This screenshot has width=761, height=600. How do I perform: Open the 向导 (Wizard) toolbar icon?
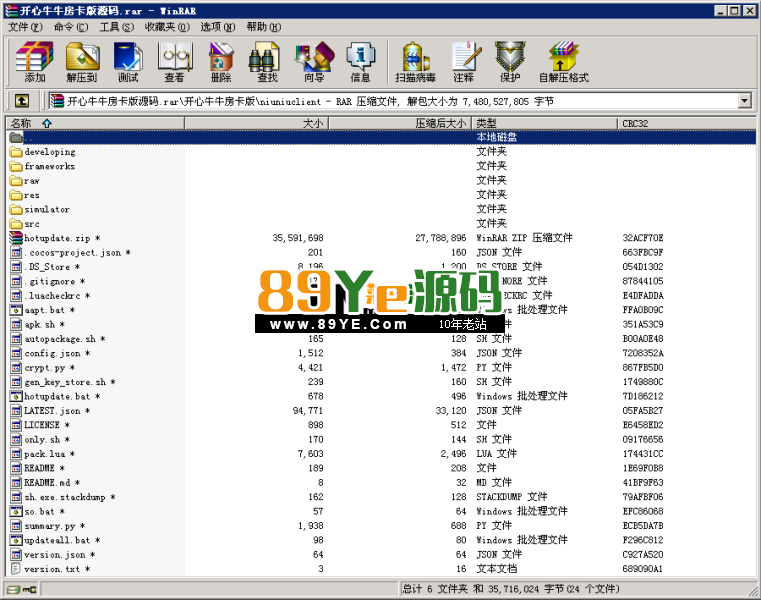click(314, 62)
